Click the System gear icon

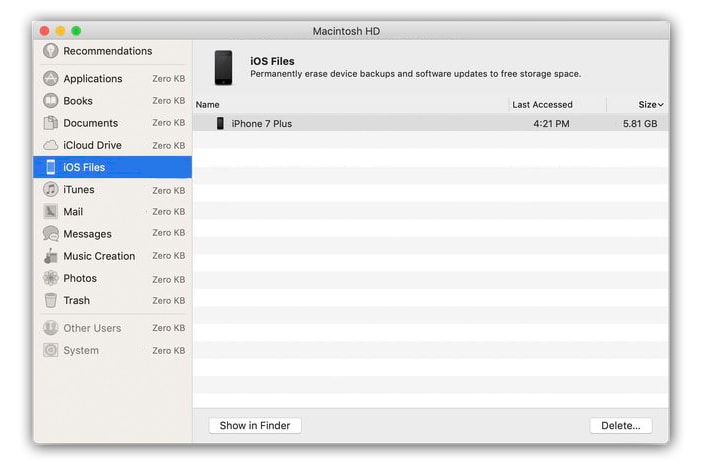(51, 350)
